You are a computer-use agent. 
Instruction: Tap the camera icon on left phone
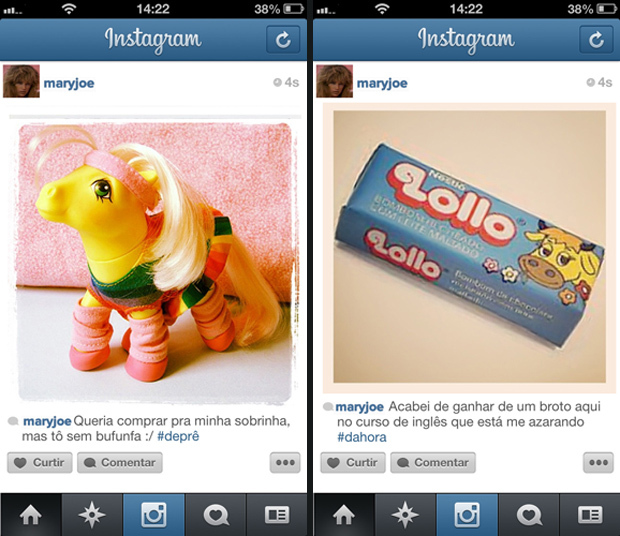(x=154, y=515)
